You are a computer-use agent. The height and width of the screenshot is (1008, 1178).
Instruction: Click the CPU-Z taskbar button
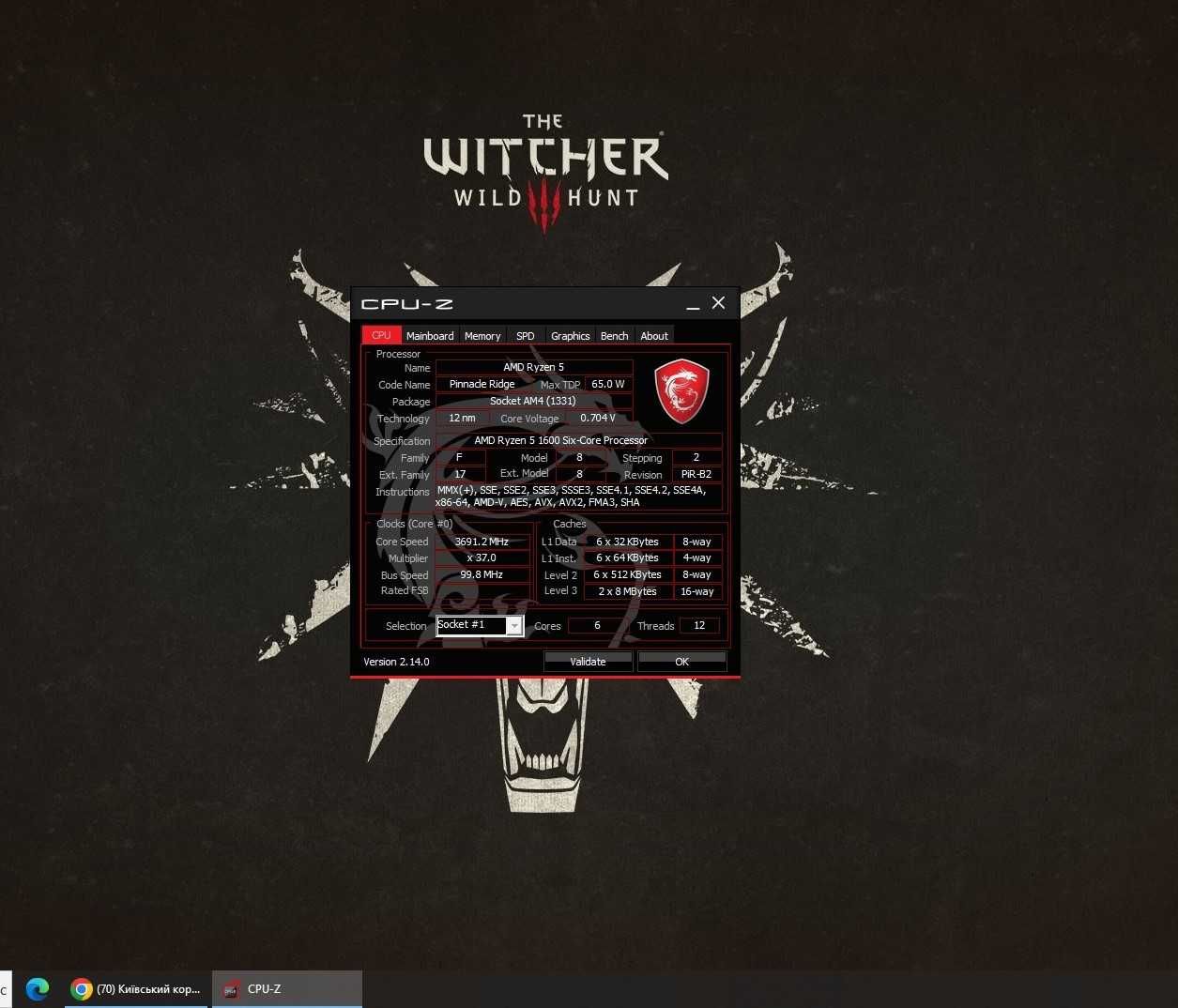287,989
